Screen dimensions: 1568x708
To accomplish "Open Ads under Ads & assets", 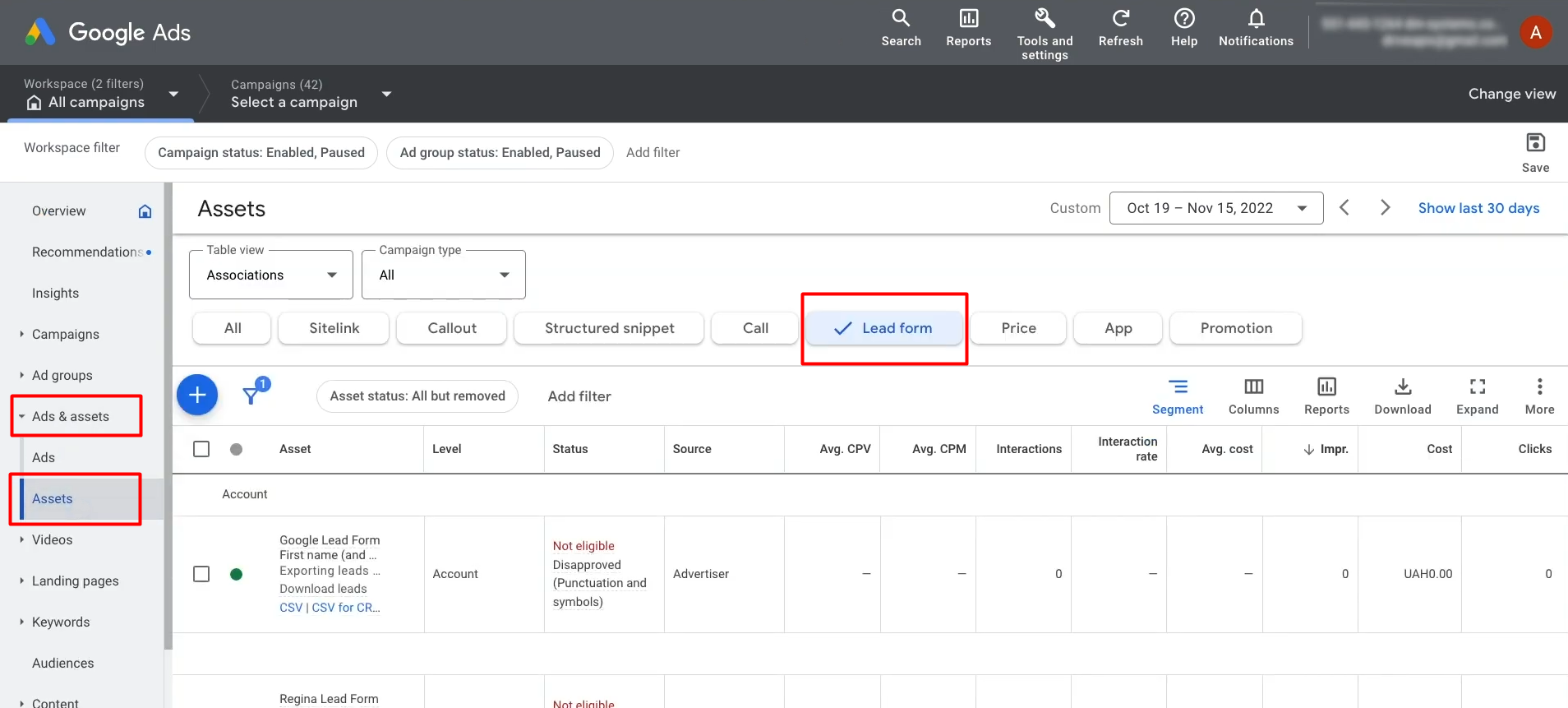I will [44, 458].
